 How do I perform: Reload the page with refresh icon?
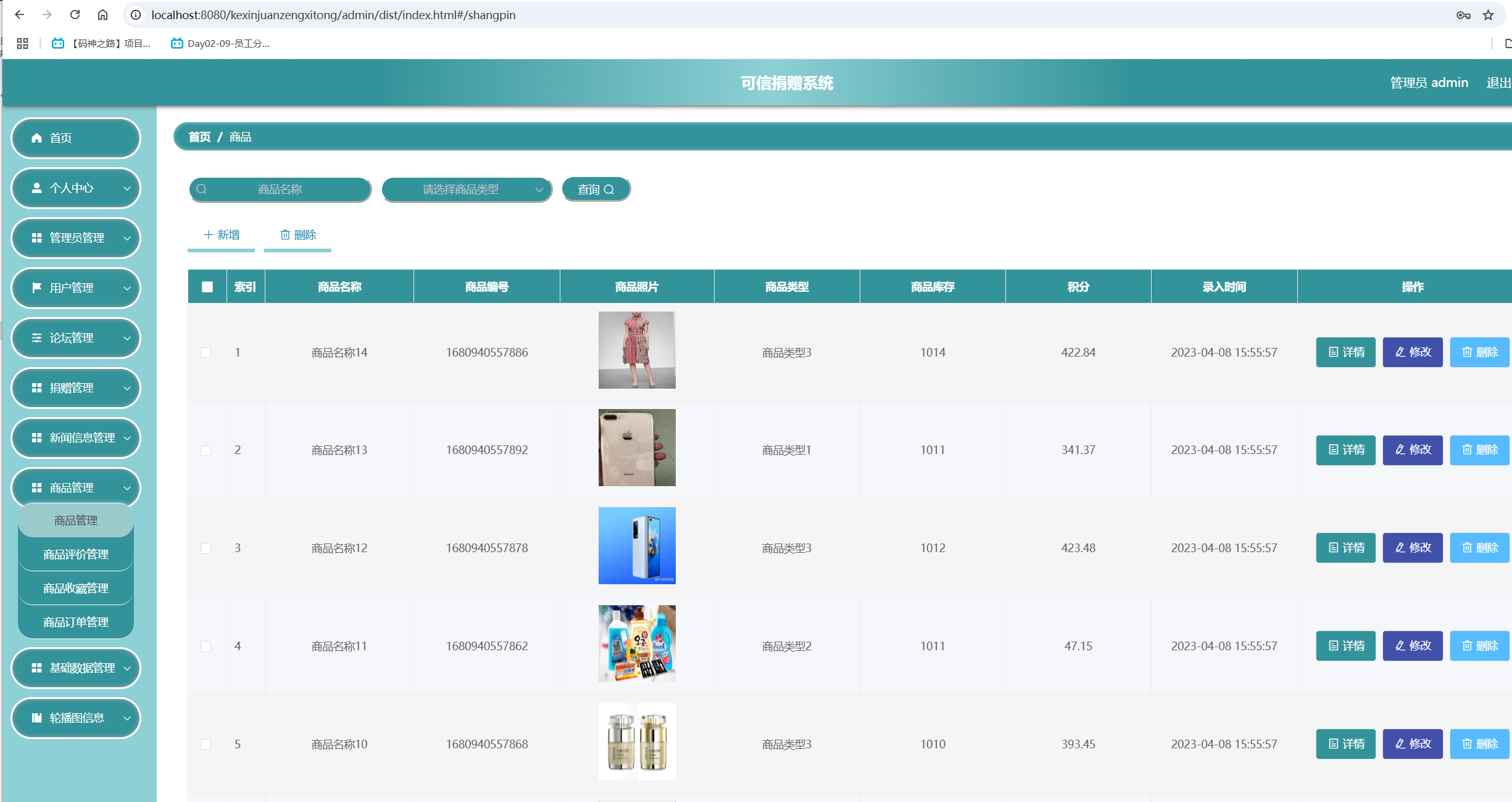[x=75, y=15]
